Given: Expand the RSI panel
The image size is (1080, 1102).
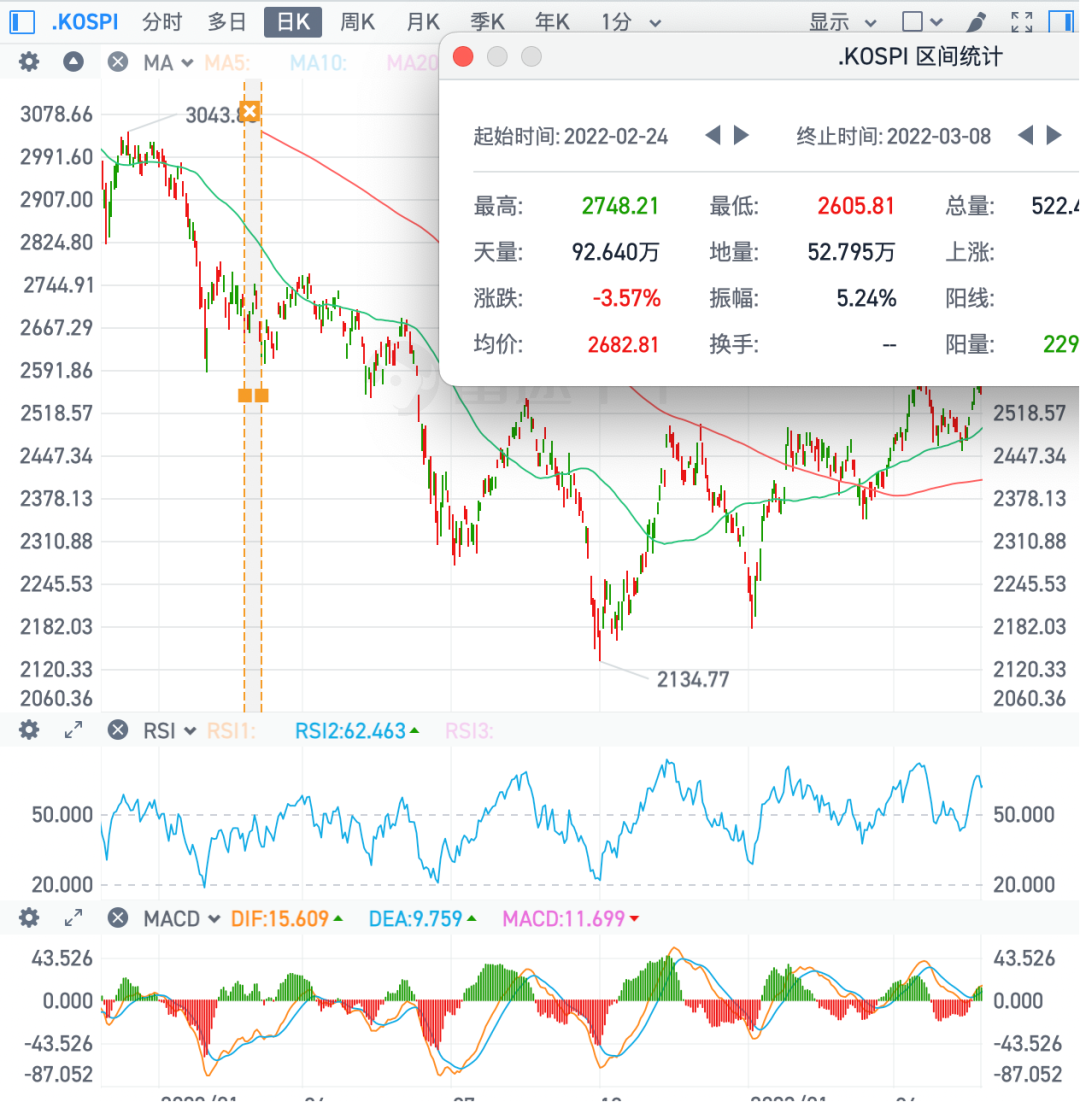Looking at the screenshot, I should pyautogui.click(x=73, y=730).
